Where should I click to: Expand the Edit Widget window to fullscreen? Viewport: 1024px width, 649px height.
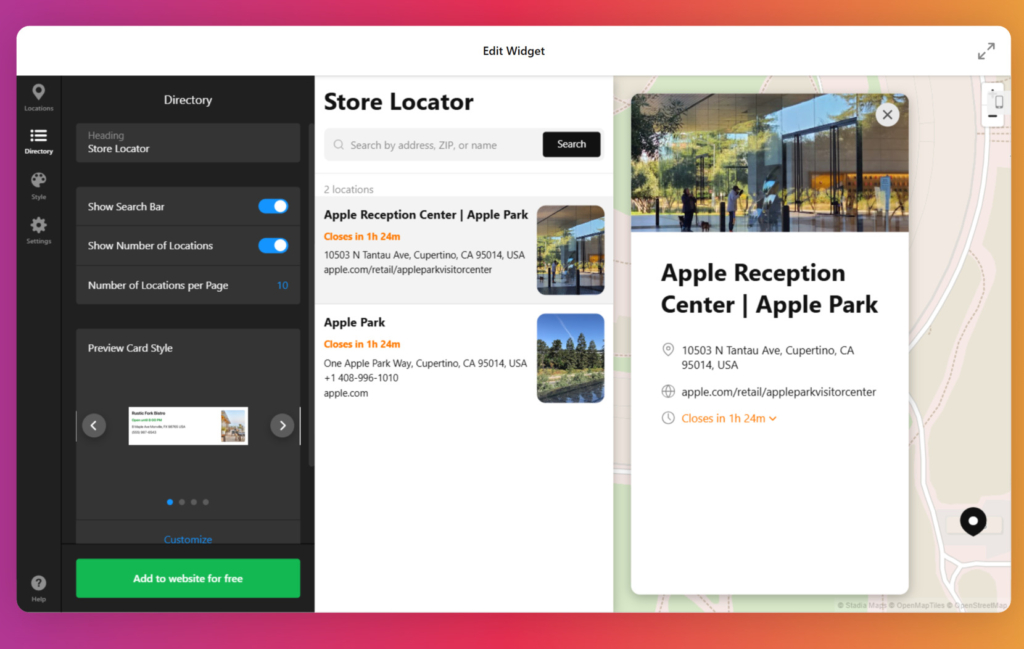pos(986,50)
